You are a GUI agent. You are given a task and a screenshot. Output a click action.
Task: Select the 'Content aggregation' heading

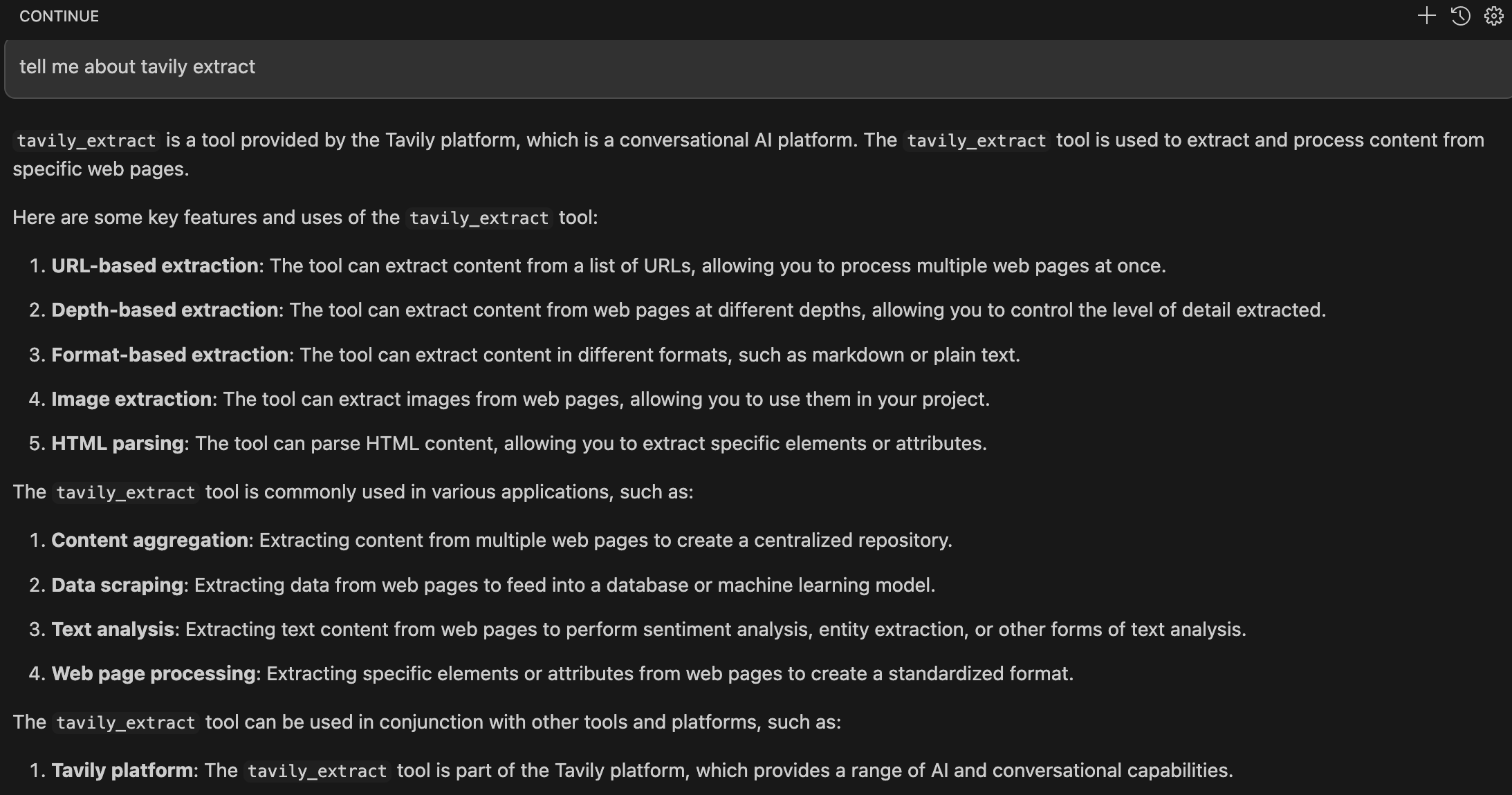151,540
